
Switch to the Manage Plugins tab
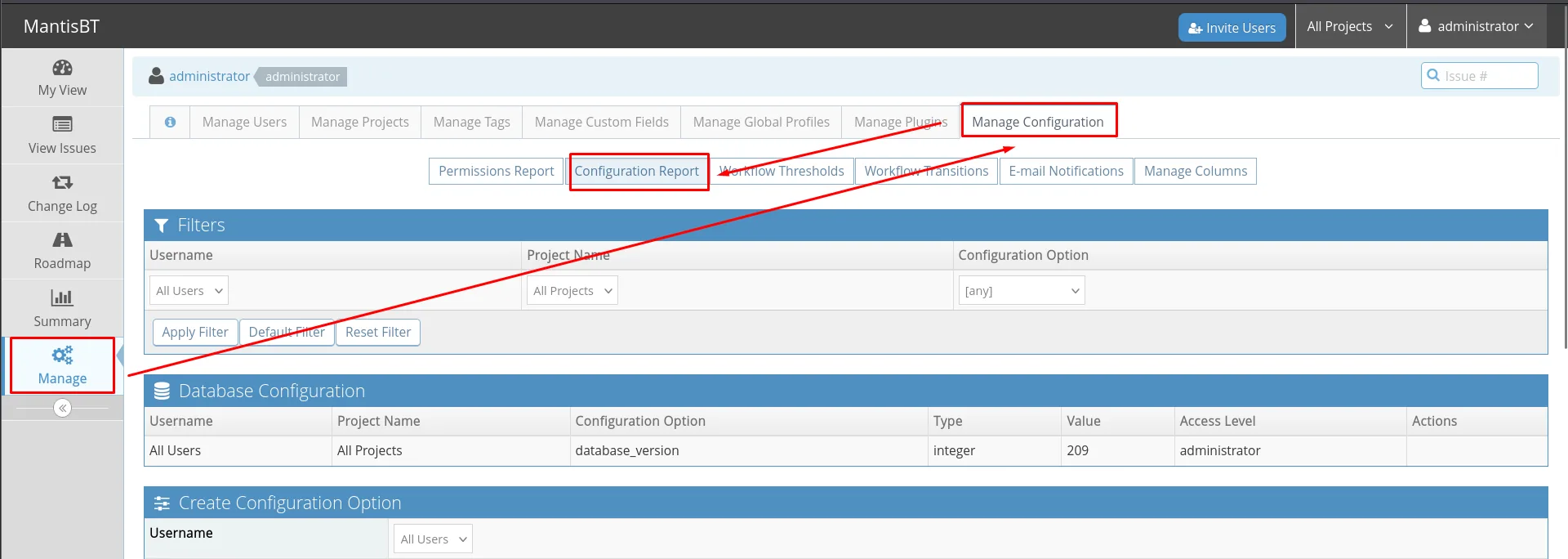click(901, 122)
